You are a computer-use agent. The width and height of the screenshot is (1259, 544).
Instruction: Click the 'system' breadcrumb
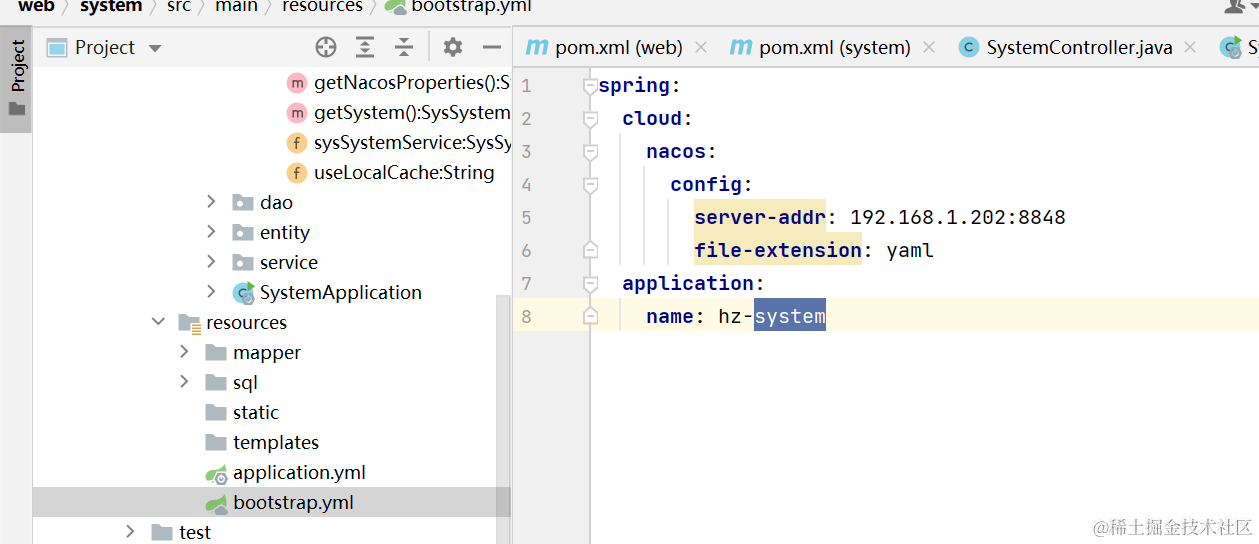pos(110,6)
